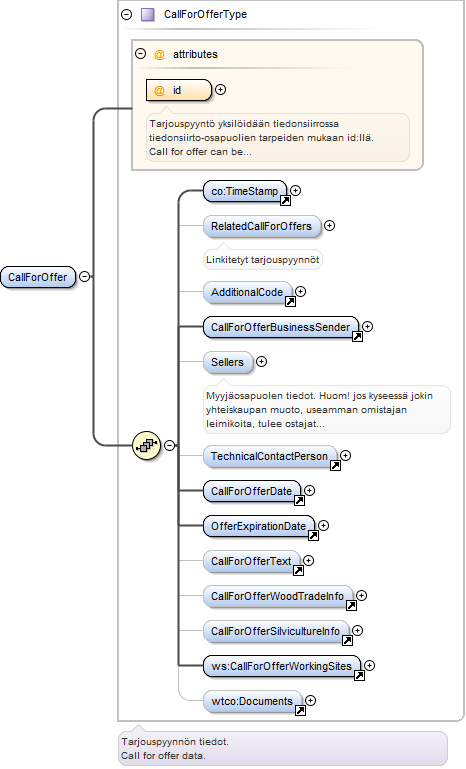Select the CallForOffer root element
The height and width of the screenshot is (769, 466).
click(38, 277)
